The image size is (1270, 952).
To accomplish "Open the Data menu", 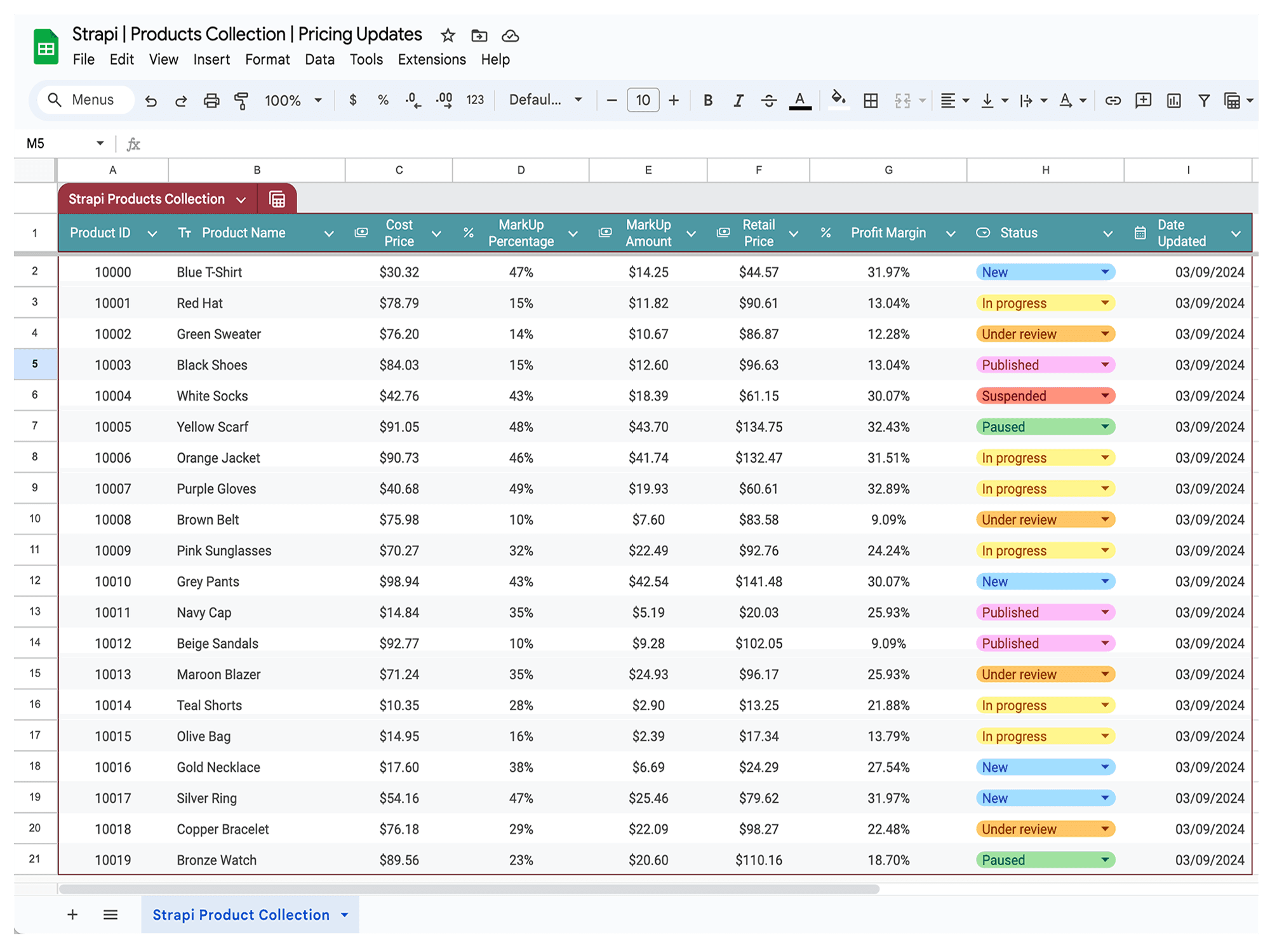I will (319, 60).
